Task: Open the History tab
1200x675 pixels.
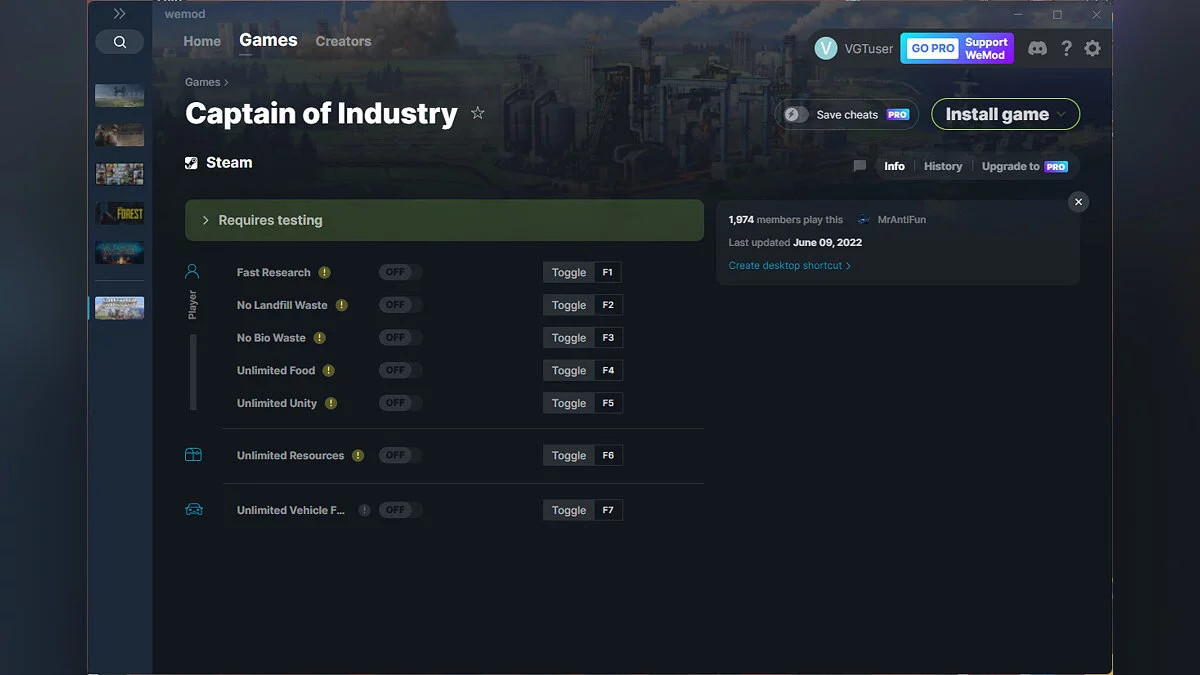Action: coord(943,166)
